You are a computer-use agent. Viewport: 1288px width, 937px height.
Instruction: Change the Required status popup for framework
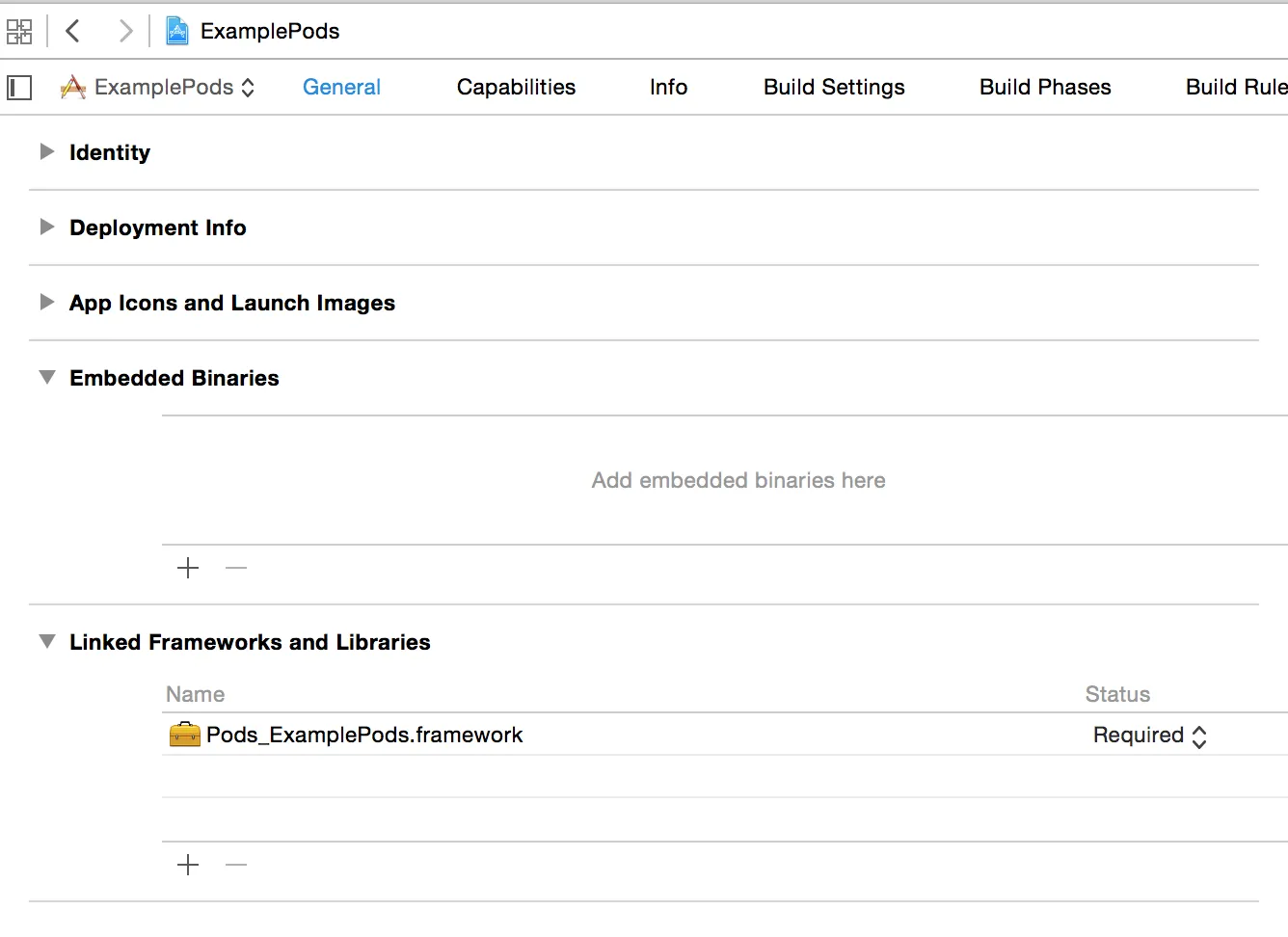1149,736
